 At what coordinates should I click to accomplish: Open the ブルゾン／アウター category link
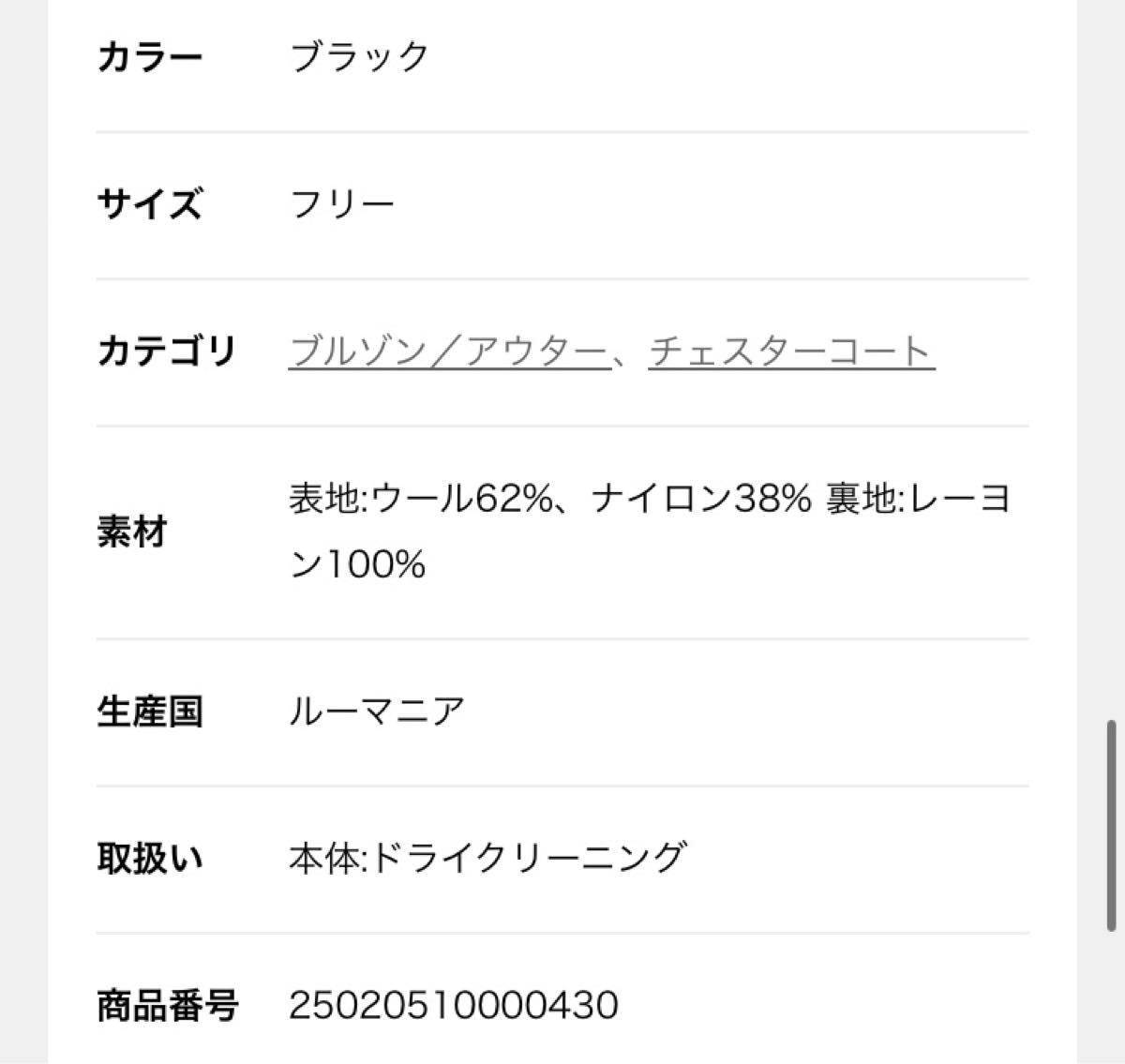448,352
